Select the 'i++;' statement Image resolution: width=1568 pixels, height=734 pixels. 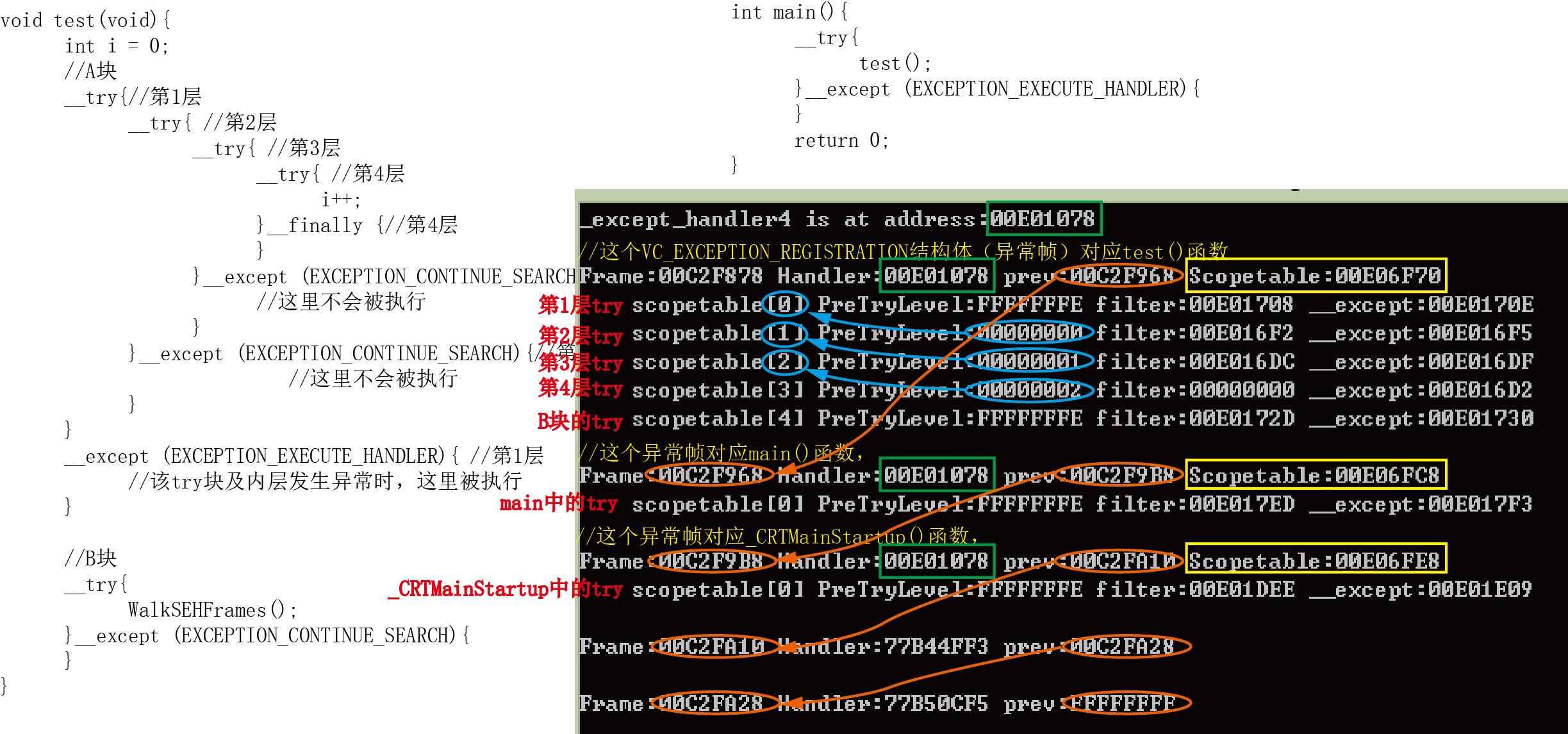coord(342,199)
